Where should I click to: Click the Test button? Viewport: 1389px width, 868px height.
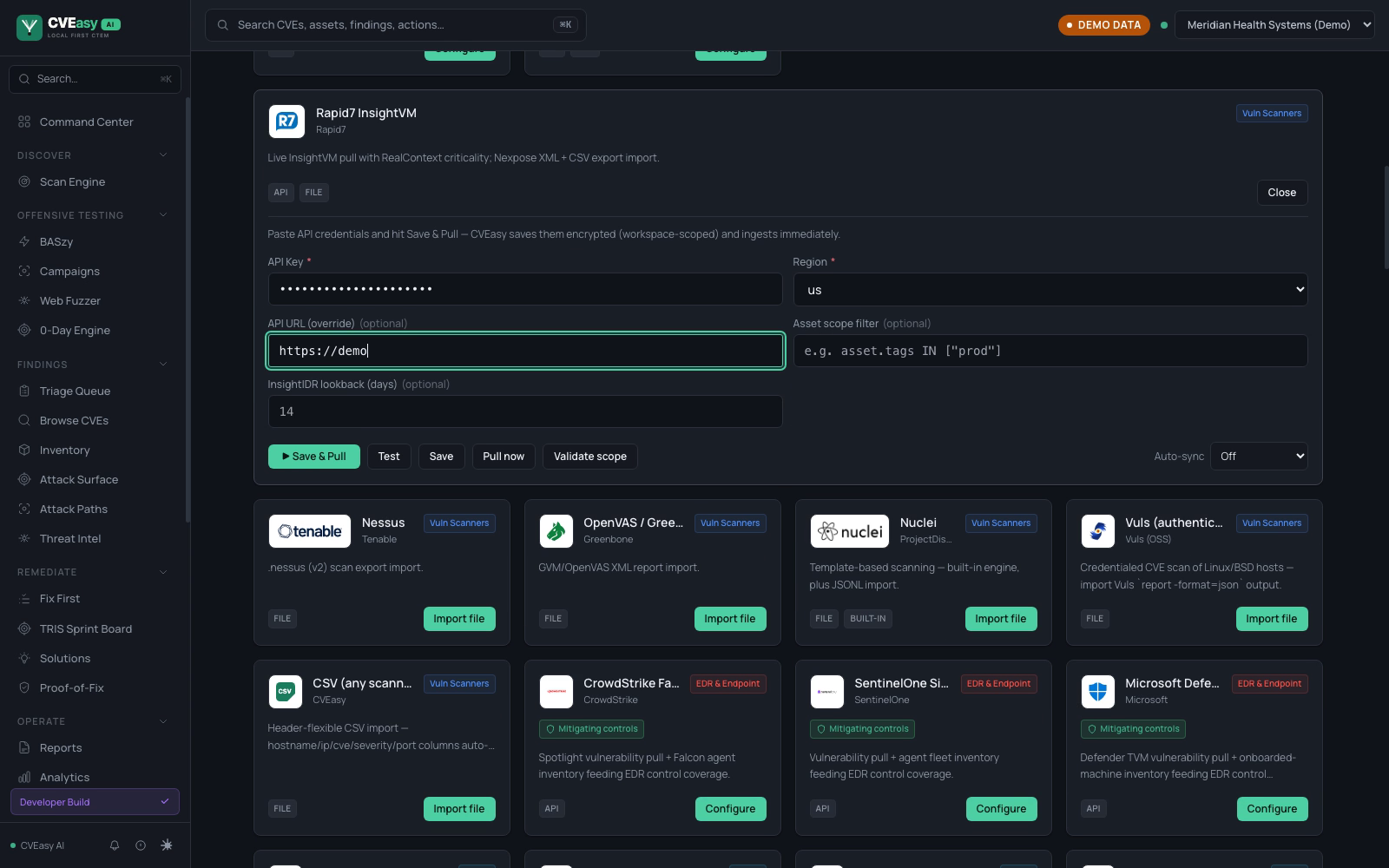[389, 457]
